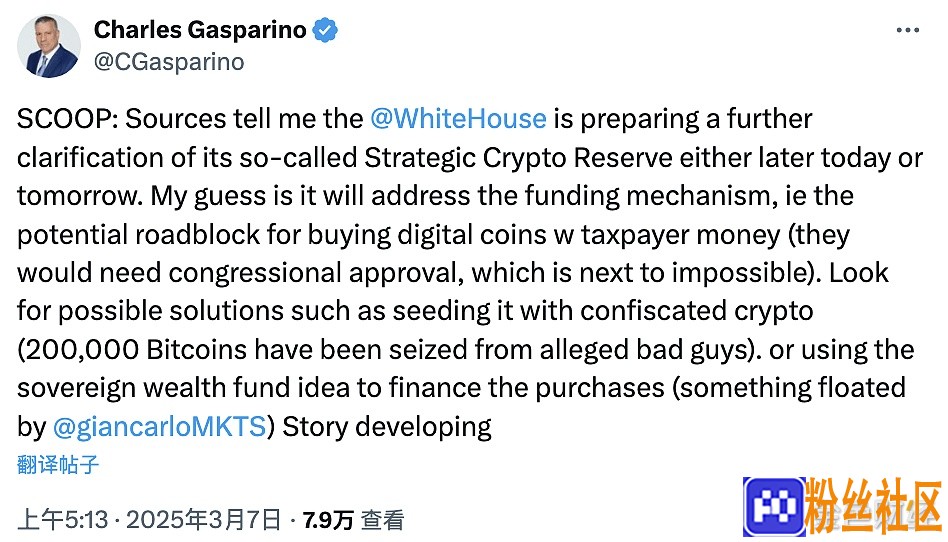Click the 7.9万 查看 view count
The height and width of the screenshot is (542, 948).
pos(353,520)
